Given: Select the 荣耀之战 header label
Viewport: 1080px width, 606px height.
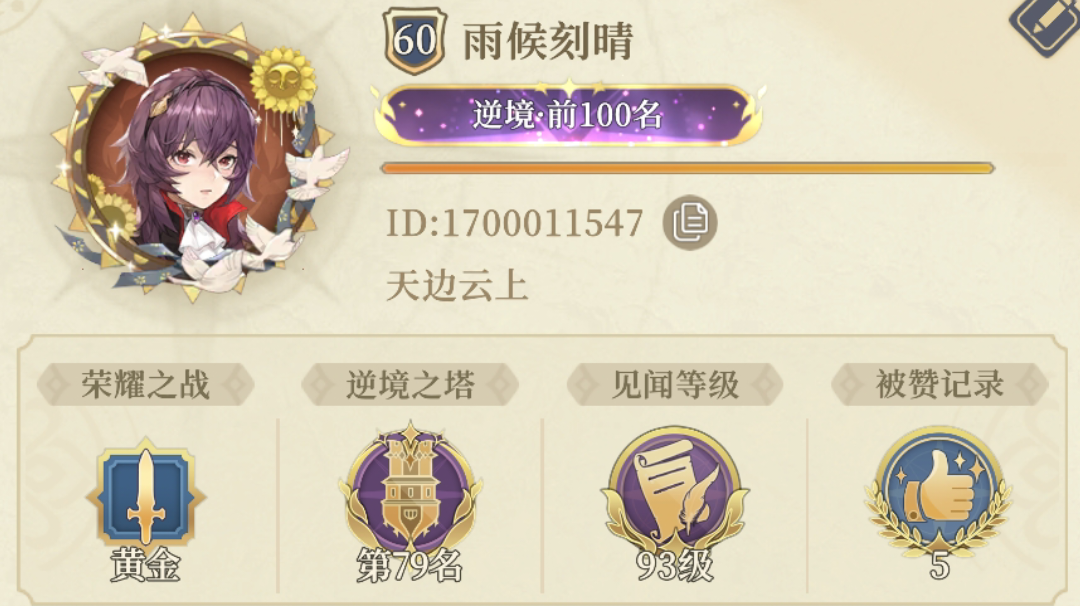Looking at the screenshot, I should [x=145, y=384].
